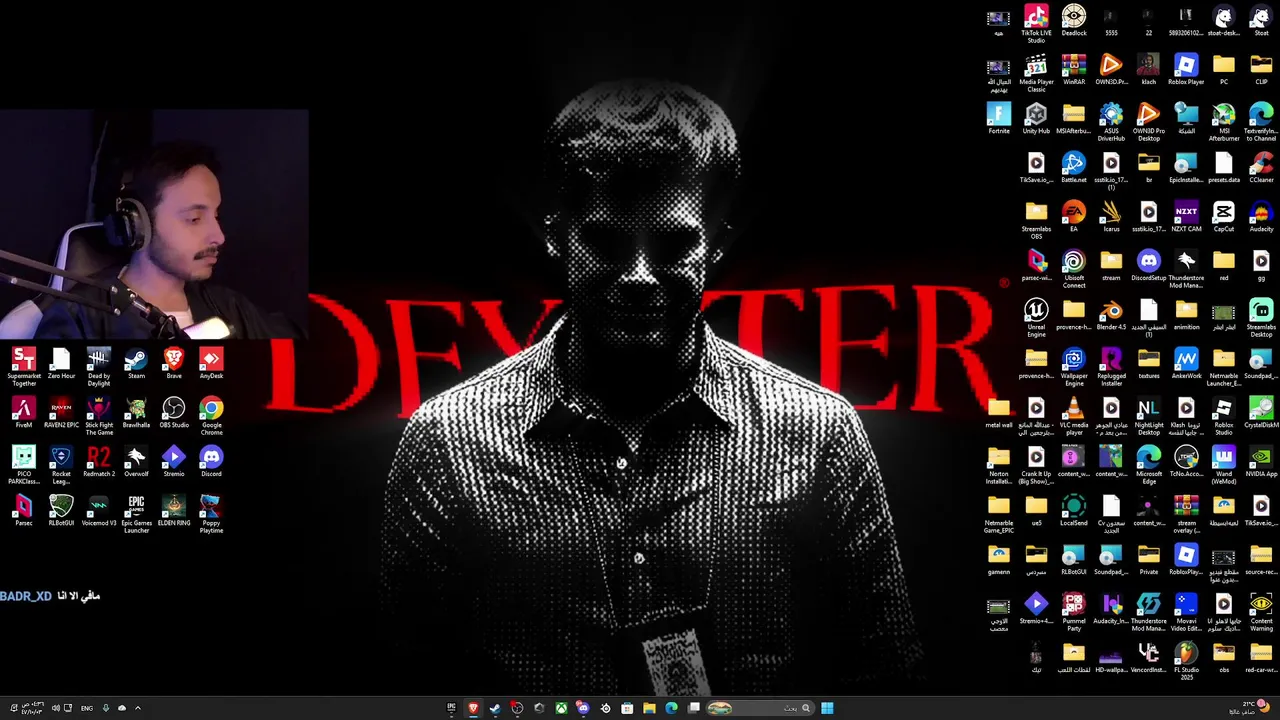
Task: Click the MSI Afterburner shortcut
Action: (x=1224, y=122)
